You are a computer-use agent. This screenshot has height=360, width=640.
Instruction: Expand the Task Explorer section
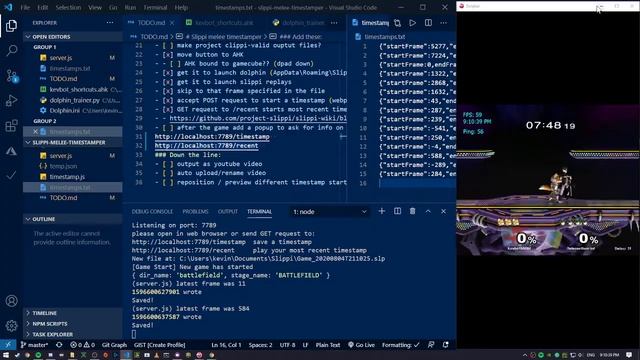point(73,334)
